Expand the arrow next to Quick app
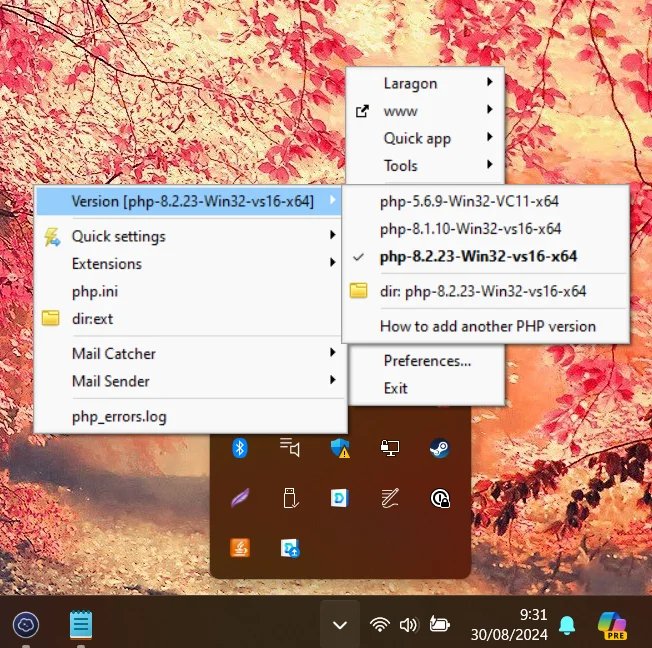Image resolution: width=652 pixels, height=648 pixels. pos(490,137)
